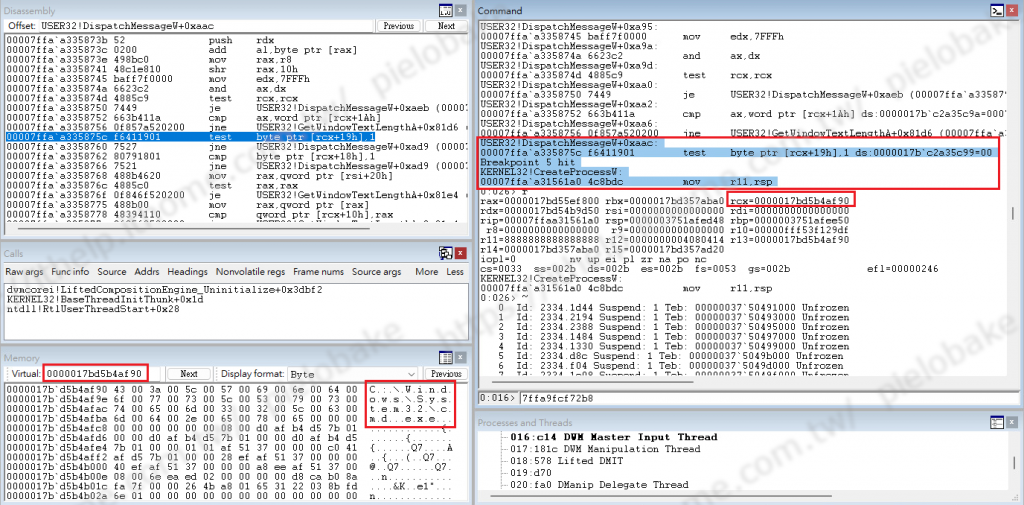Toggle Source in Calls toolbar

[x=112, y=272]
